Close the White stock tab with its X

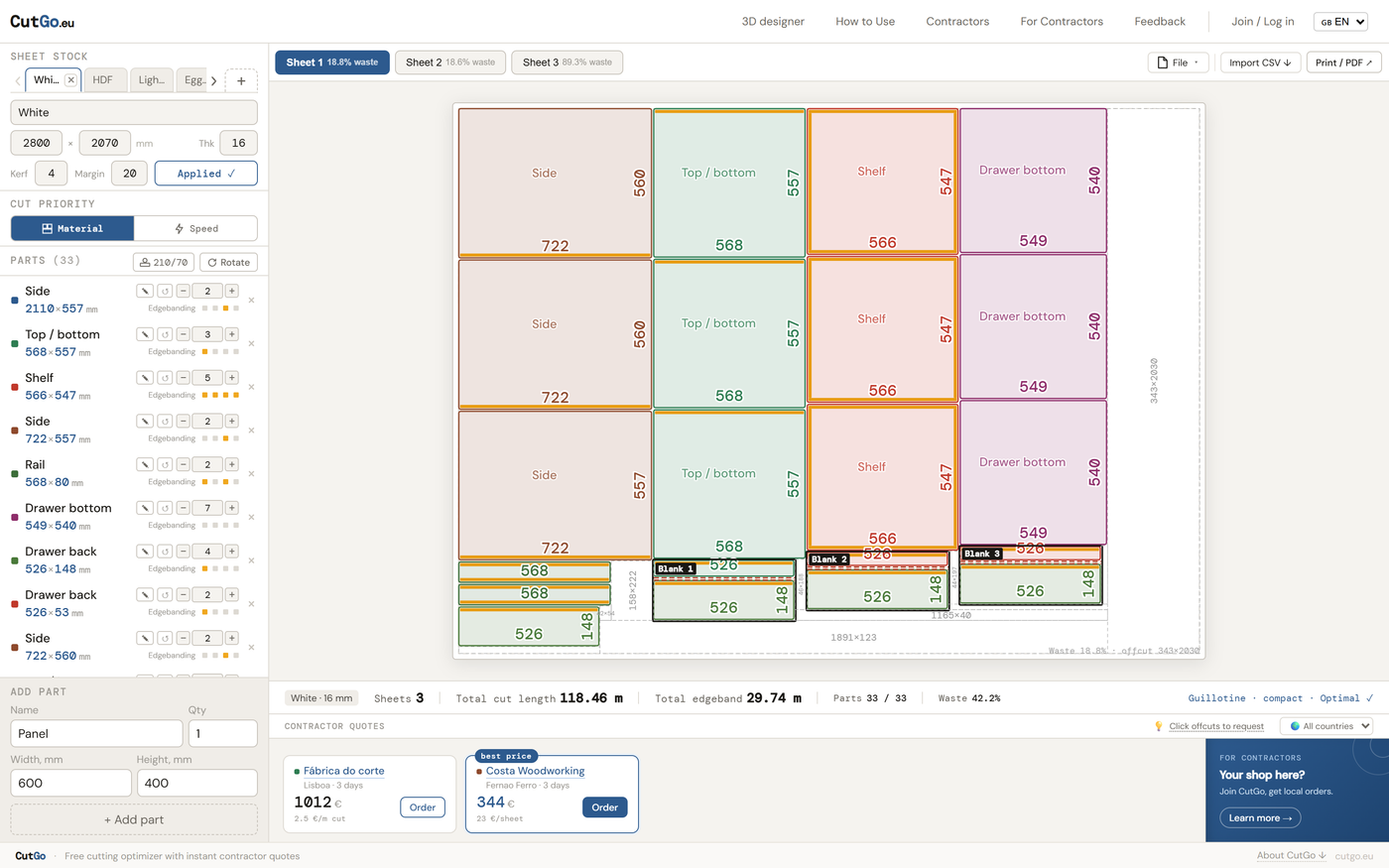point(70,80)
